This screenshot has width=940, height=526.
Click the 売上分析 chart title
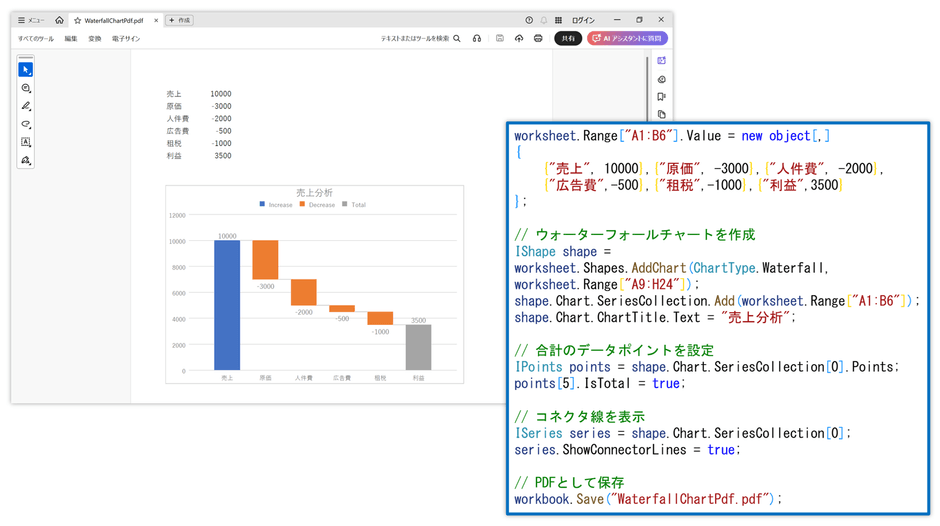(x=314, y=193)
